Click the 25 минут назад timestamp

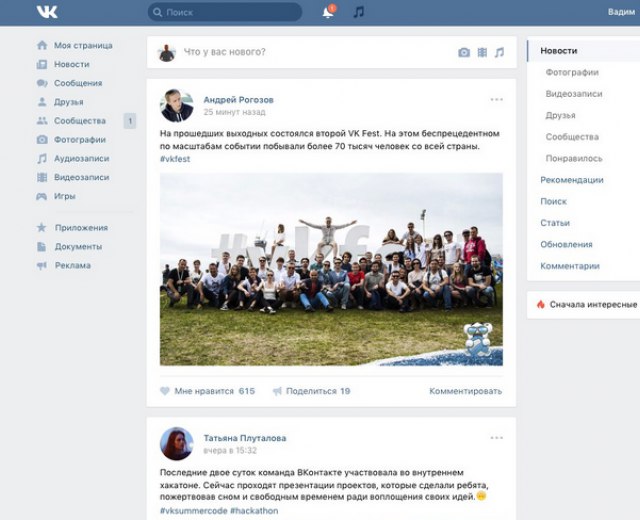tap(234, 112)
